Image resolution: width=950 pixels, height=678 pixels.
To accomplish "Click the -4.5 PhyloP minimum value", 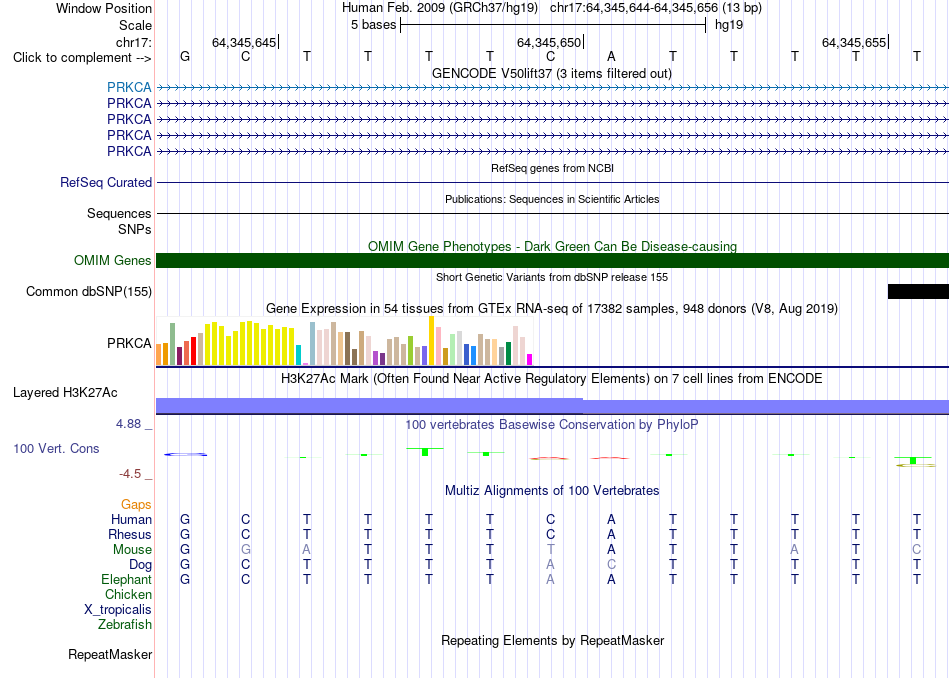I will tap(130, 473).
